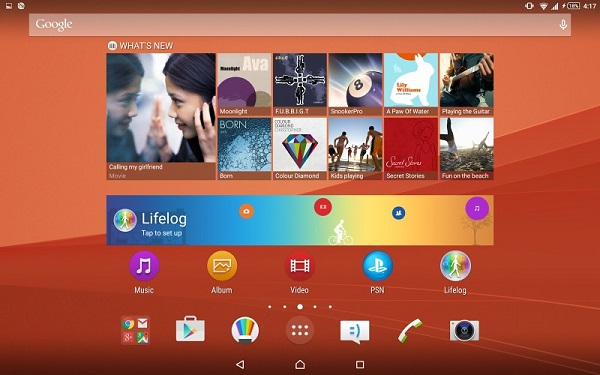Tap Lifelog banner to set up
The height and width of the screenshot is (375, 600).
point(300,220)
